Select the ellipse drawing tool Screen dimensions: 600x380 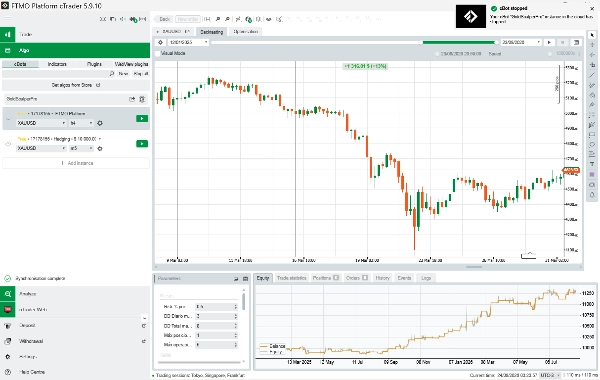[x=592, y=145]
